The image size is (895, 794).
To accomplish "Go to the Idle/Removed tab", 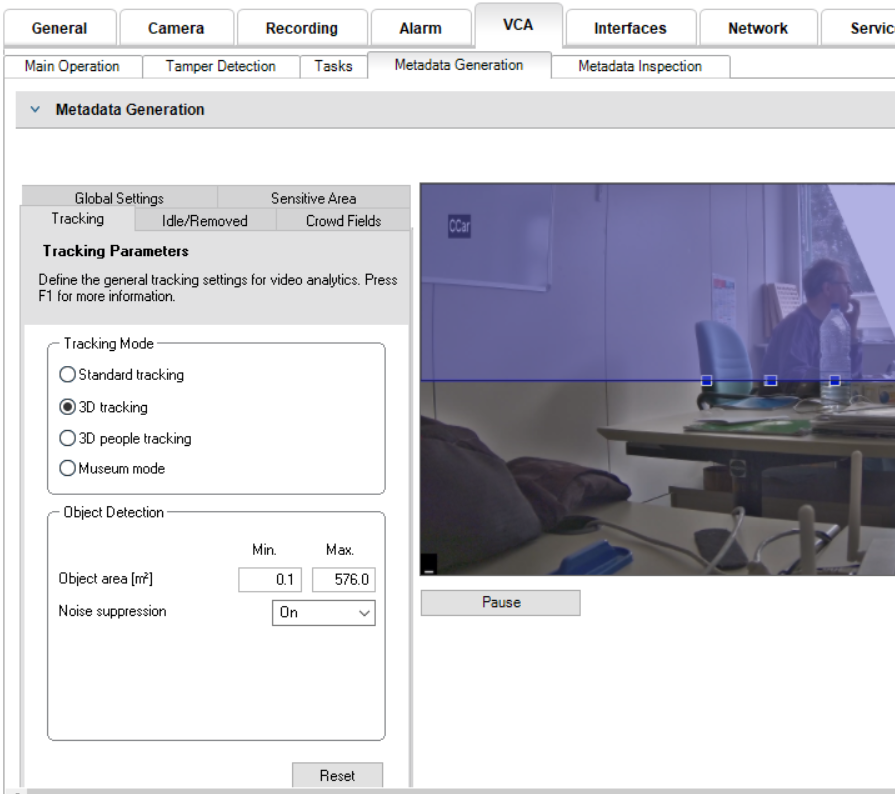I will (x=204, y=221).
